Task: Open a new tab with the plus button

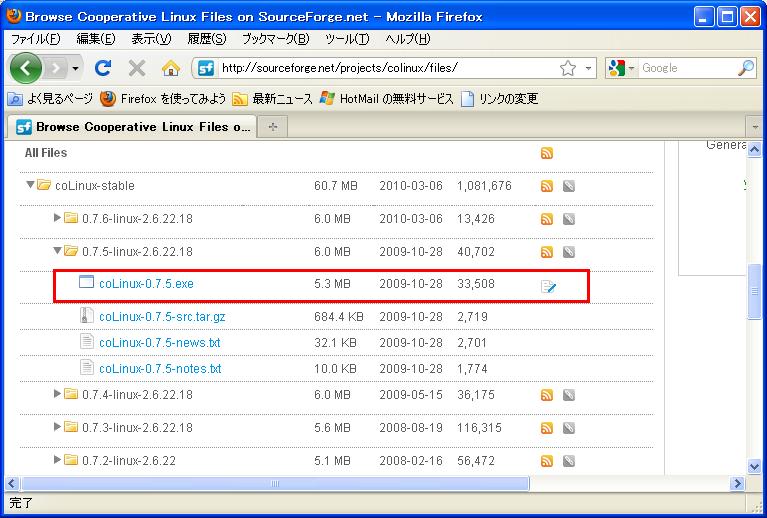Action: coord(272,127)
